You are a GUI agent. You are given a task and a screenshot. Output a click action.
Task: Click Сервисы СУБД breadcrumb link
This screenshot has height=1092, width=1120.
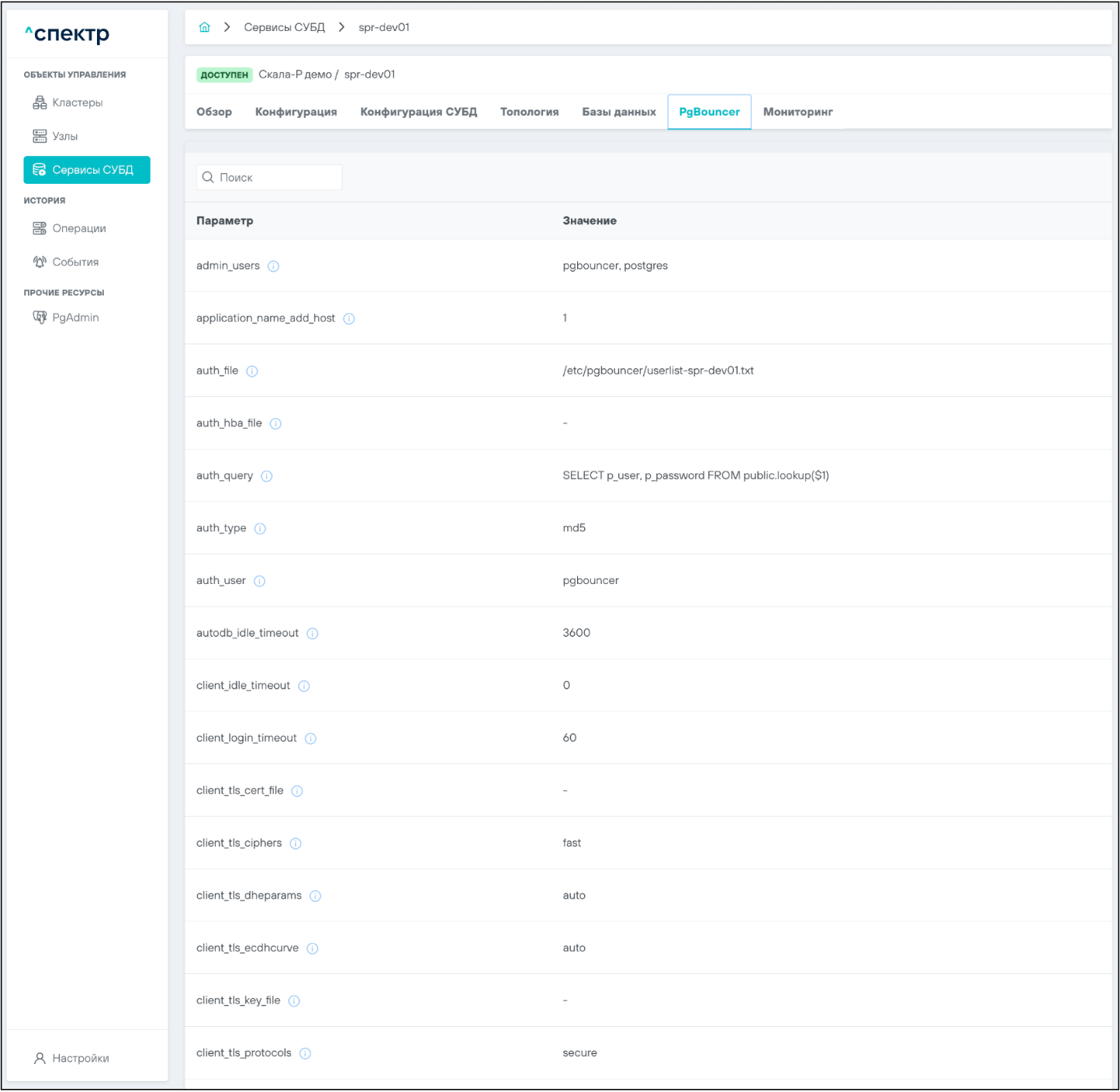tap(284, 27)
